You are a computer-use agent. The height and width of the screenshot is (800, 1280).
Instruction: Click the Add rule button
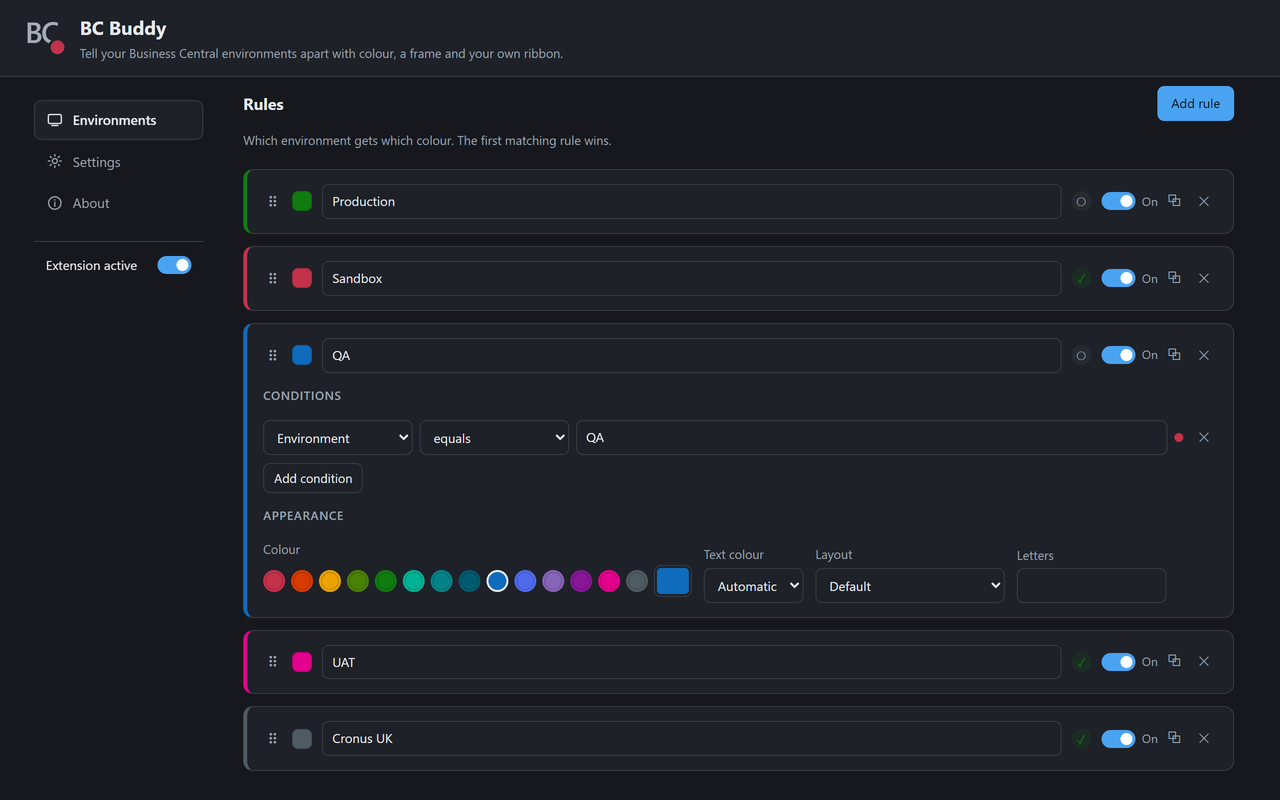coord(1195,103)
